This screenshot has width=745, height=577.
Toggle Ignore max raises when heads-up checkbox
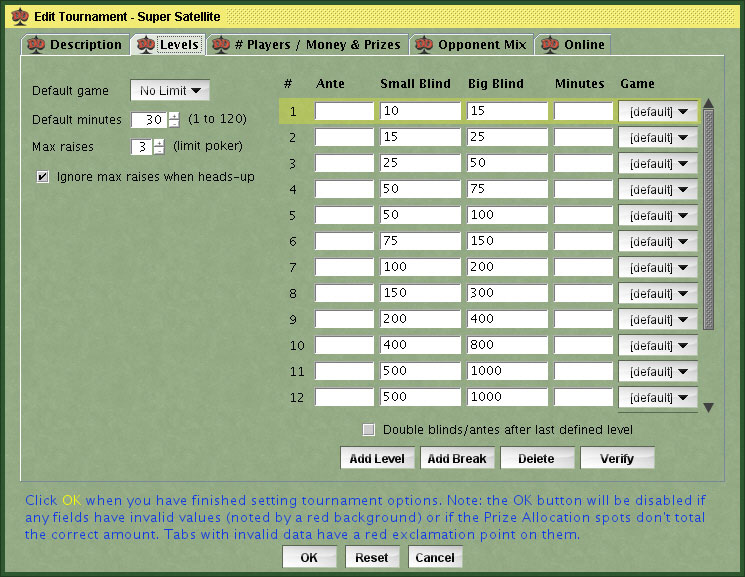(x=43, y=177)
